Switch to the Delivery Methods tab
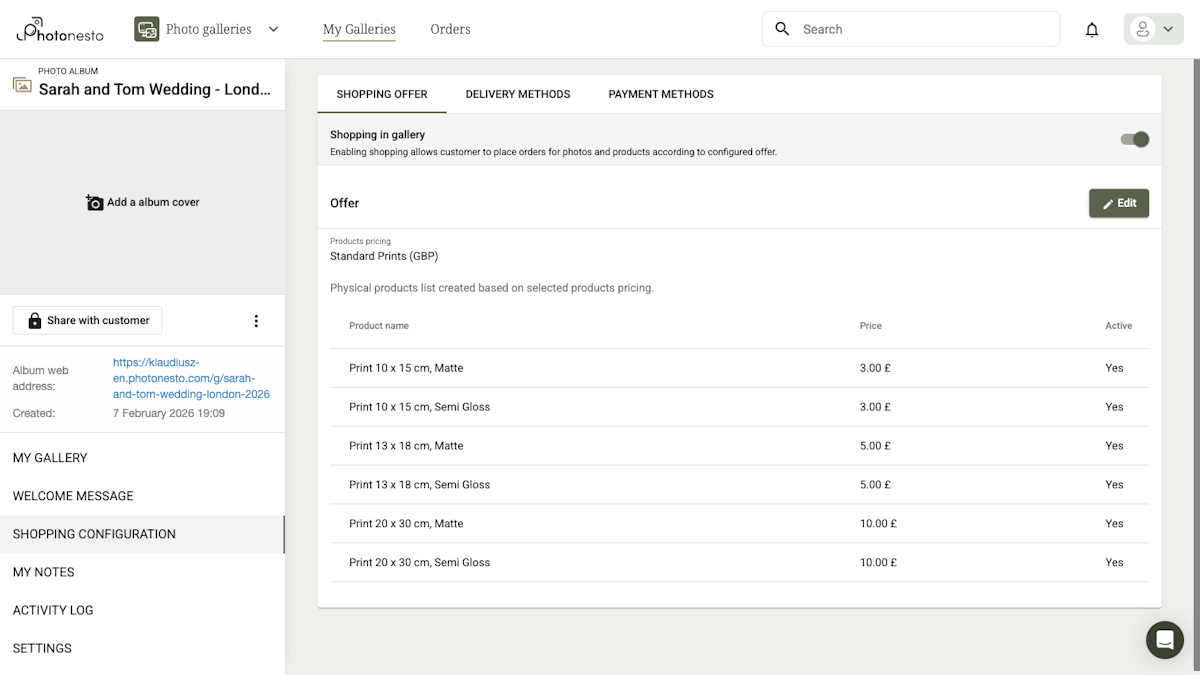Viewport: 1200px width, 675px height. pos(517,94)
